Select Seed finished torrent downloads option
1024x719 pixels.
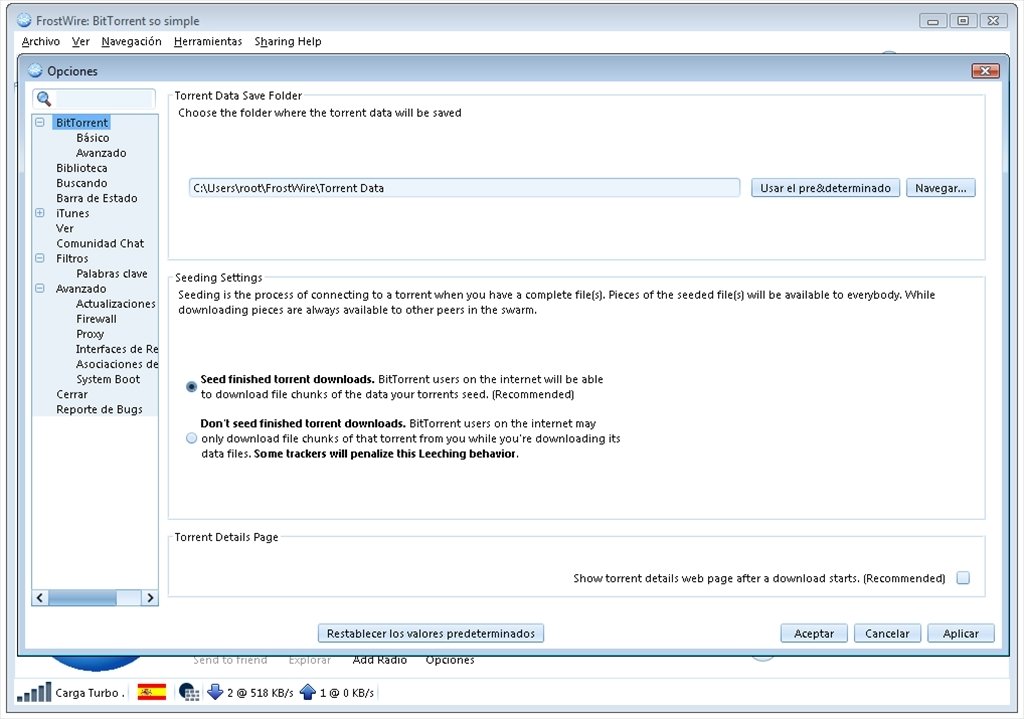point(191,387)
